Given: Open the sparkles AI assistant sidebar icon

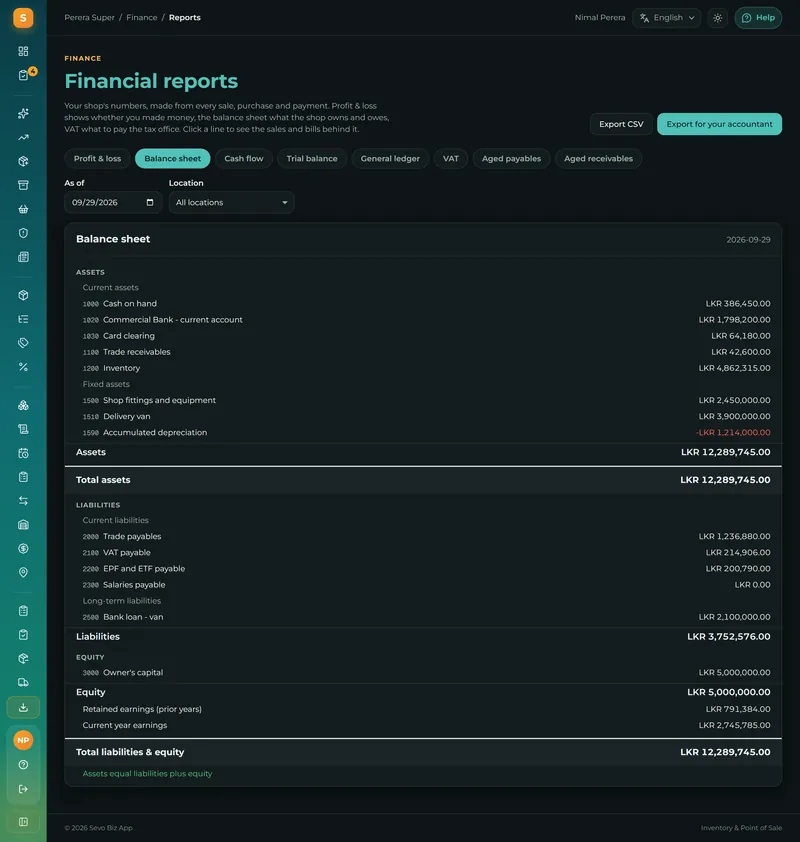Looking at the screenshot, I should click(x=23, y=113).
